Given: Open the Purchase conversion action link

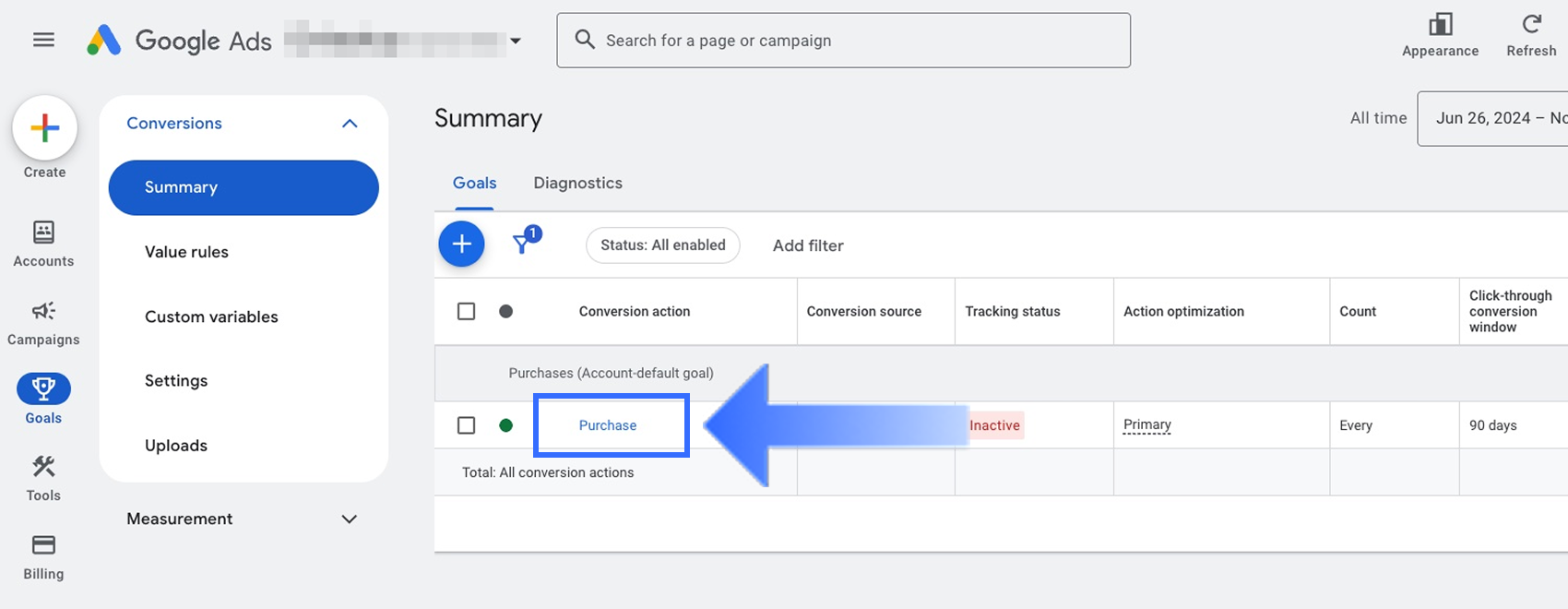Looking at the screenshot, I should point(608,425).
